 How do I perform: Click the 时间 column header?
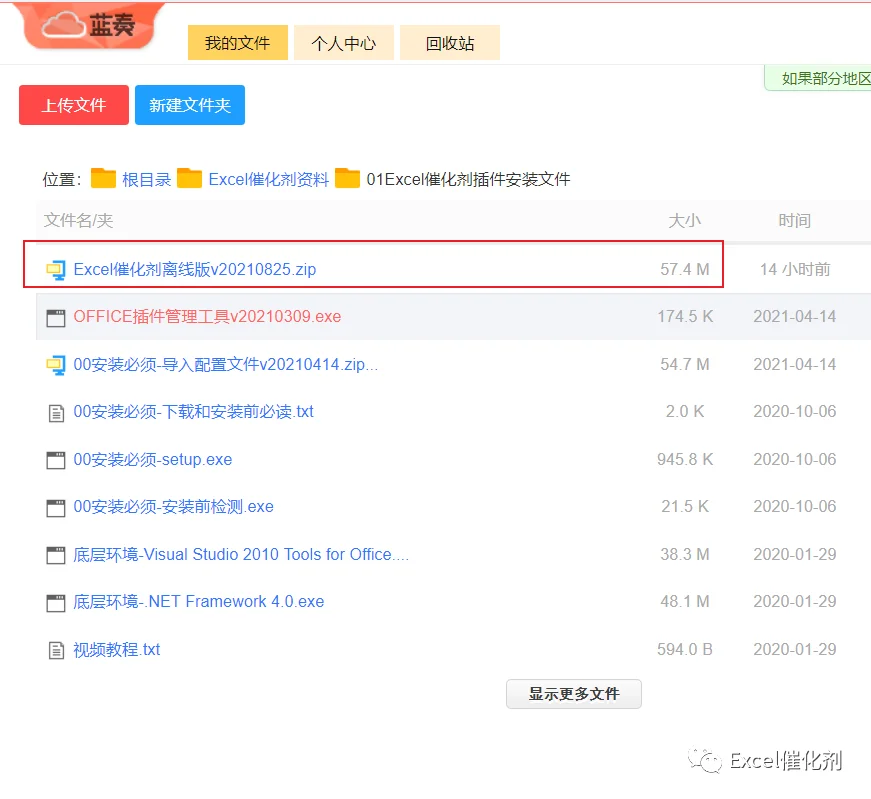point(795,221)
